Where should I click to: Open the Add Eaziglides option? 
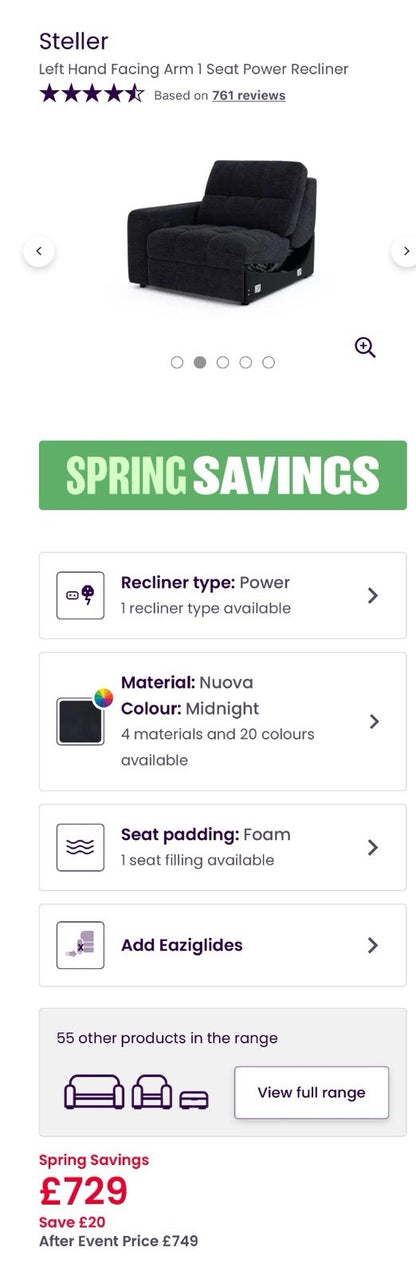tap(223, 945)
